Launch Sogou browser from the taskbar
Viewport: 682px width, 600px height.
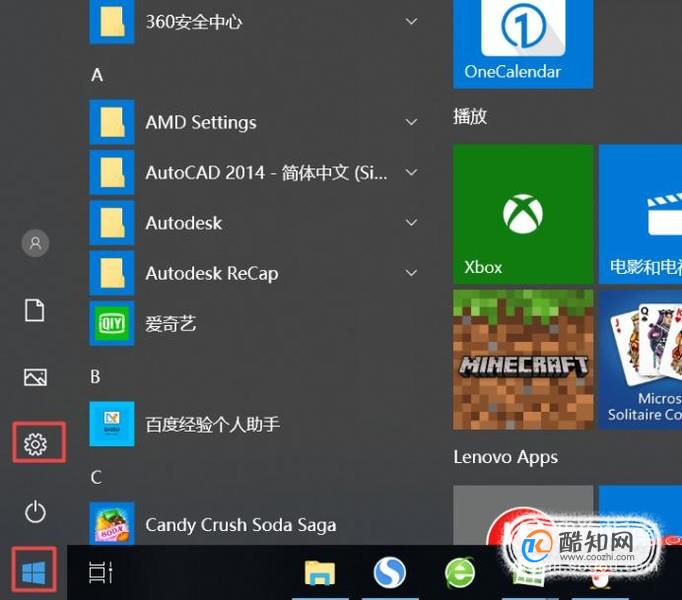coord(390,572)
